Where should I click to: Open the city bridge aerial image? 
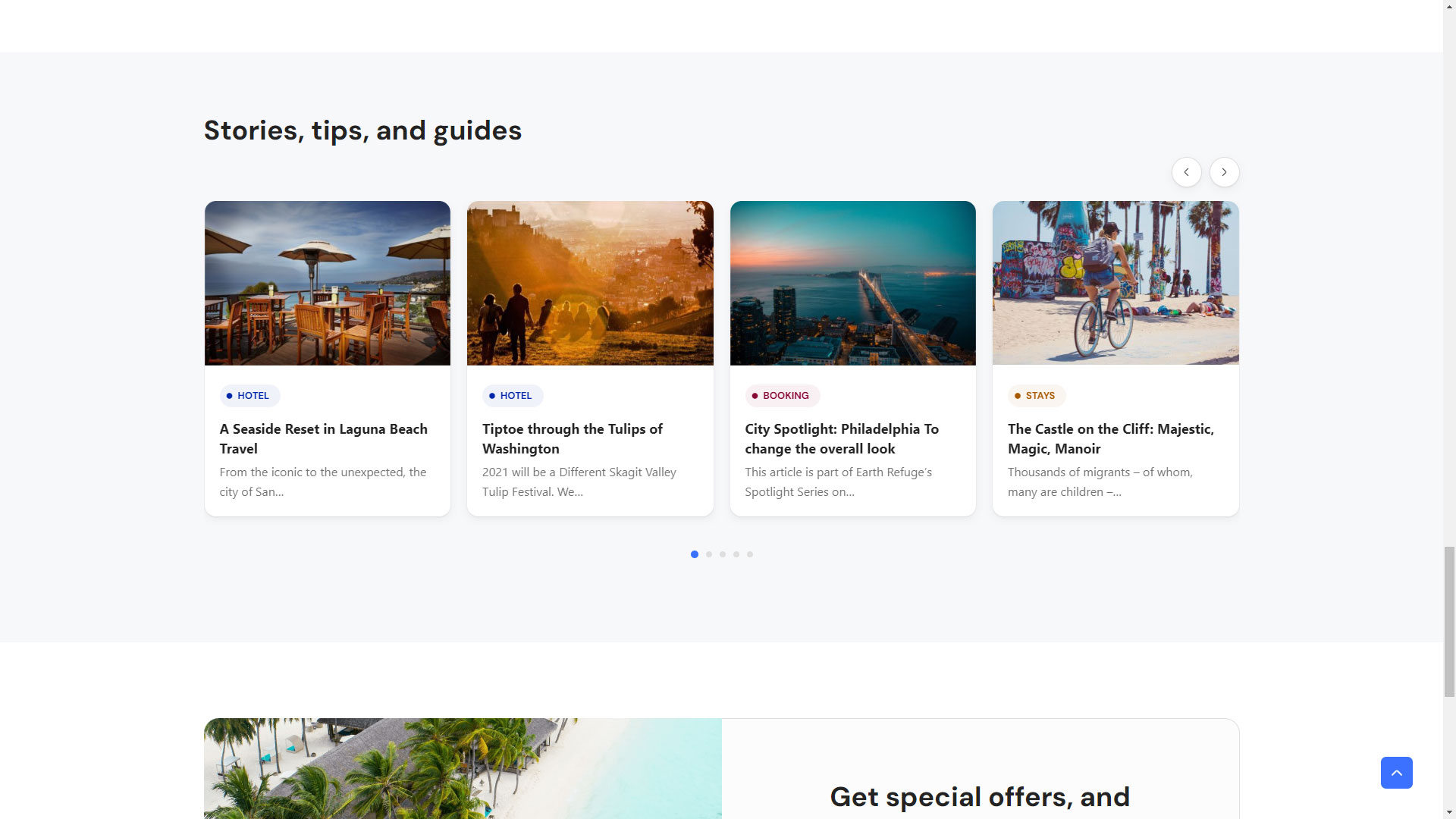[x=852, y=283]
